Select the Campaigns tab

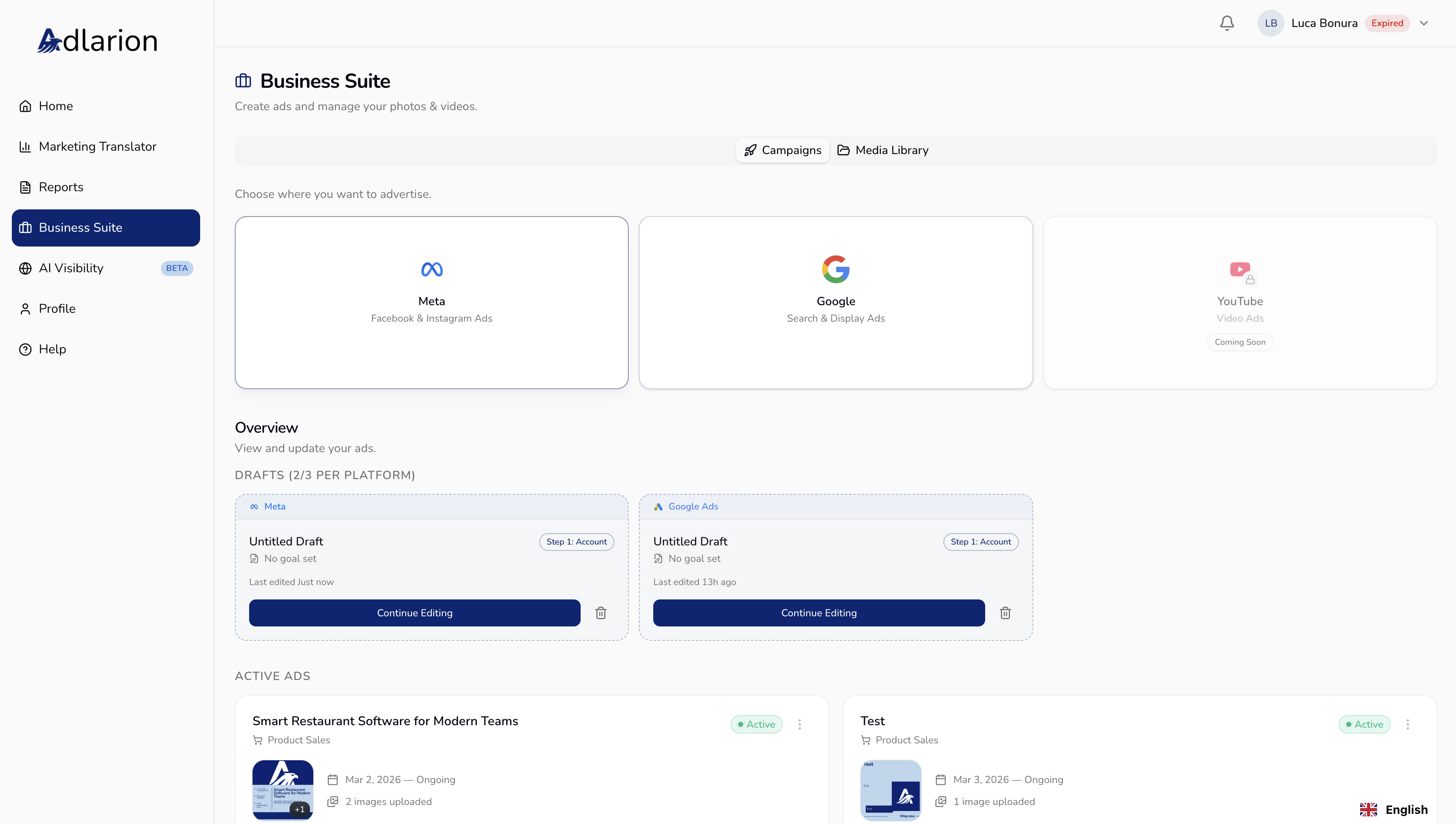tap(782, 150)
